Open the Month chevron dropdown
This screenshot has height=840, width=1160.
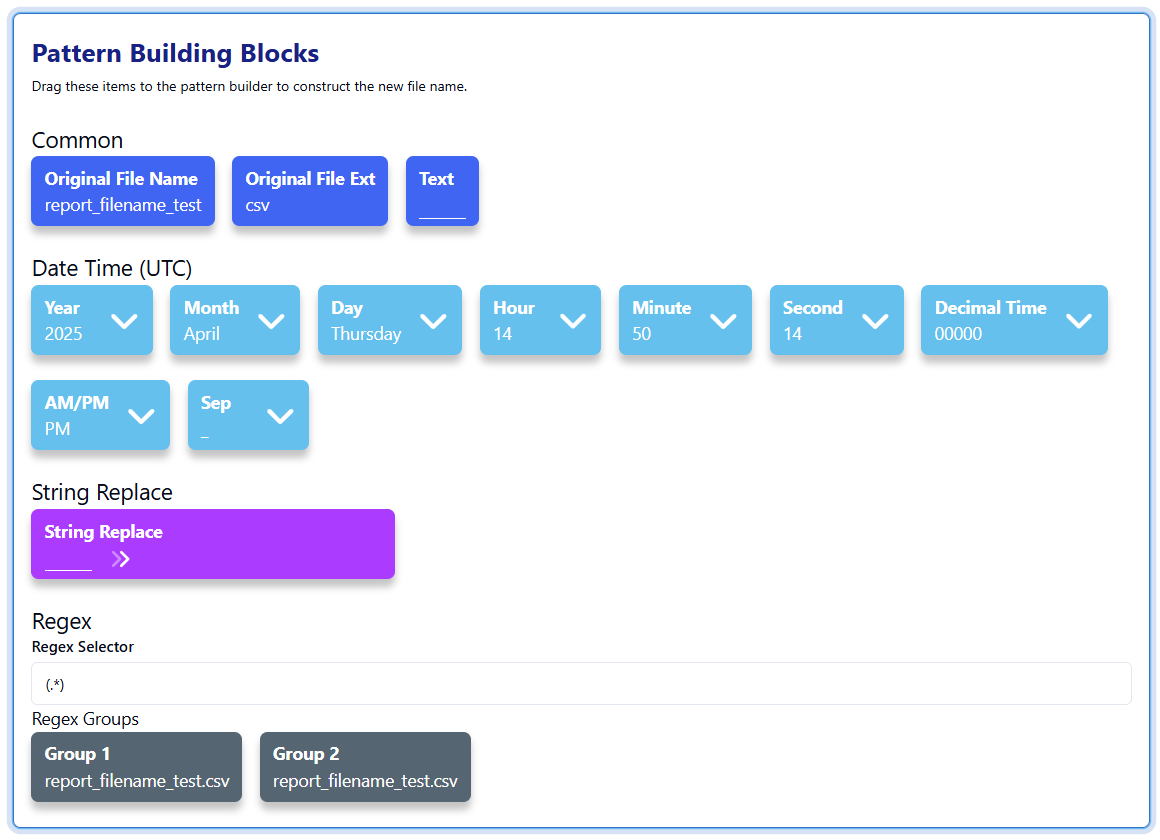tap(271, 321)
